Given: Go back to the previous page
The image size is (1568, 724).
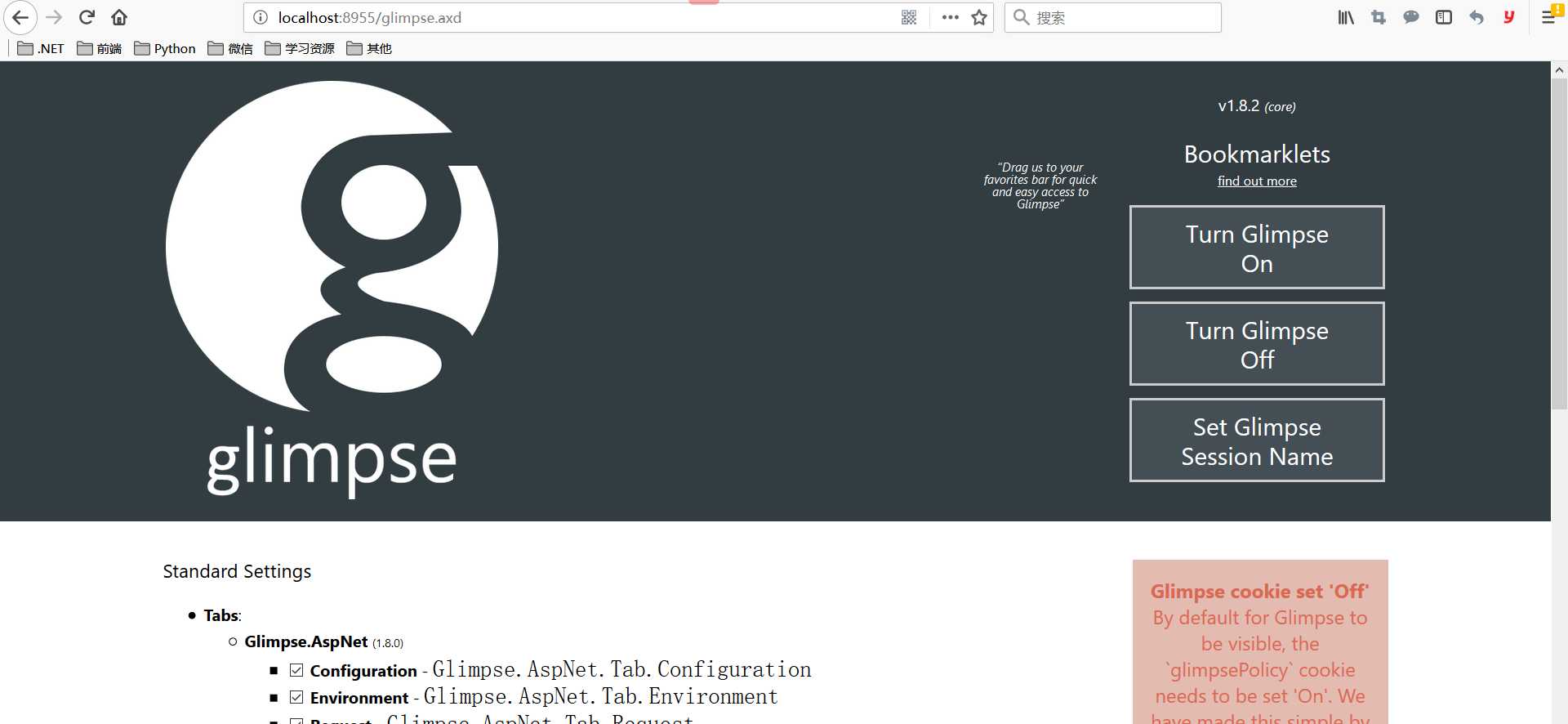Looking at the screenshot, I should click(x=20, y=17).
